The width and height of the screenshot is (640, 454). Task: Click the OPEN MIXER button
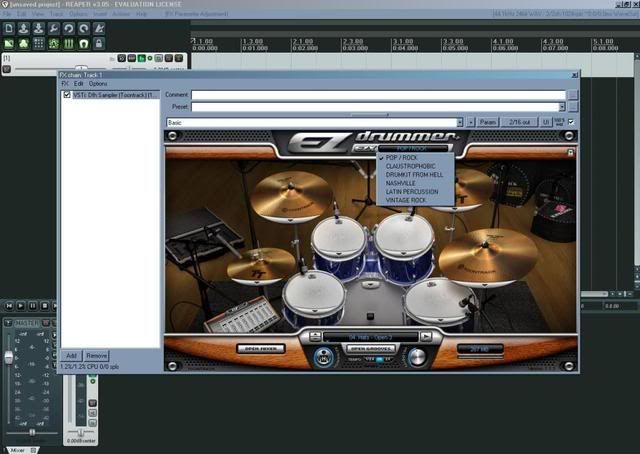[x=261, y=349]
